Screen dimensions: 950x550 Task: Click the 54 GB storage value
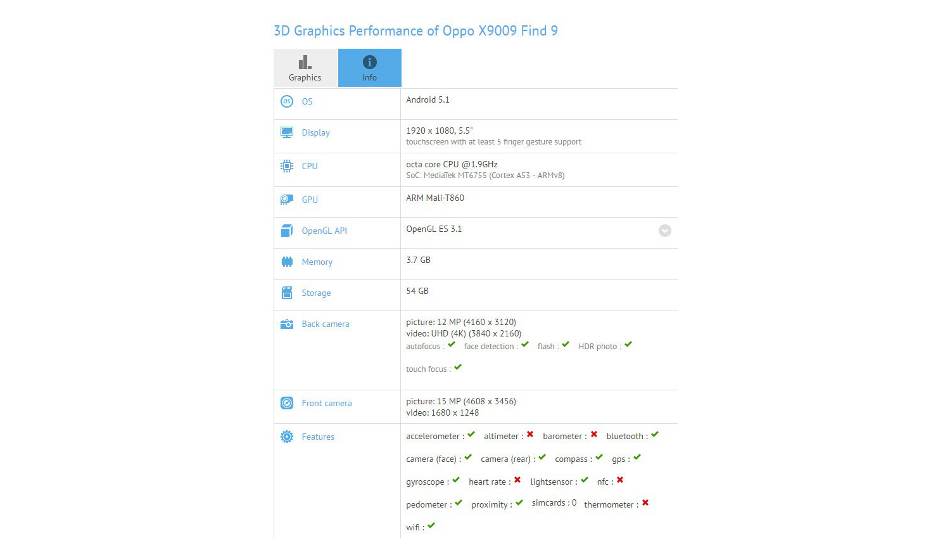coord(417,291)
